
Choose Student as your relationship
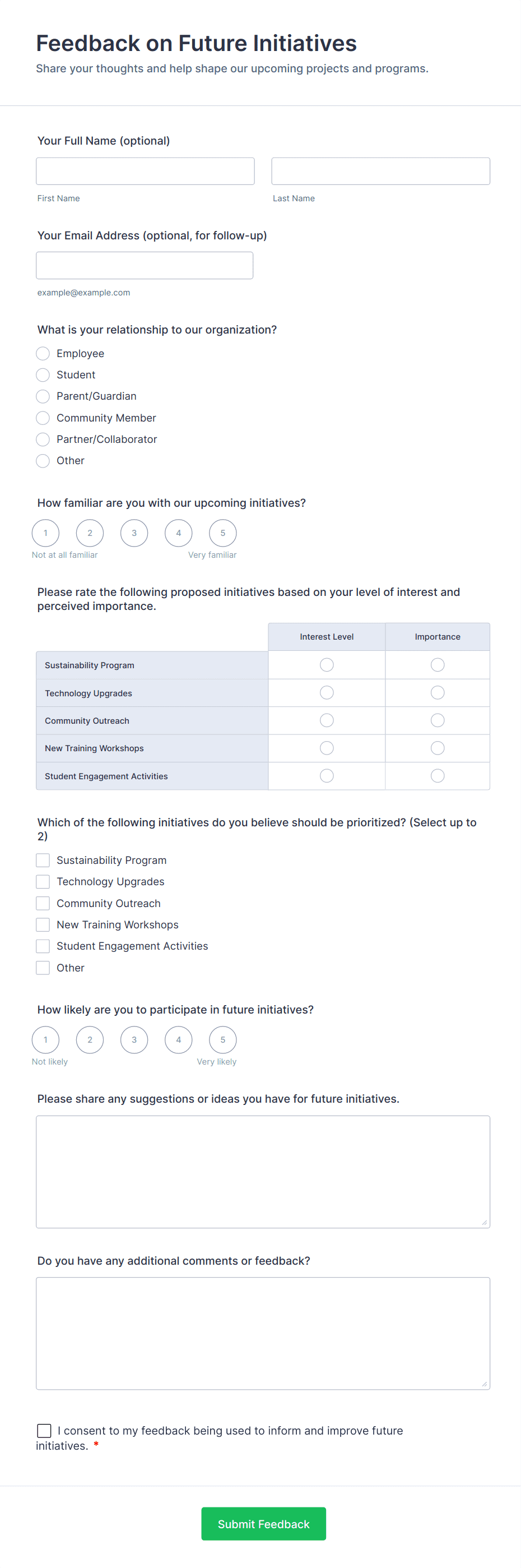coord(43,375)
